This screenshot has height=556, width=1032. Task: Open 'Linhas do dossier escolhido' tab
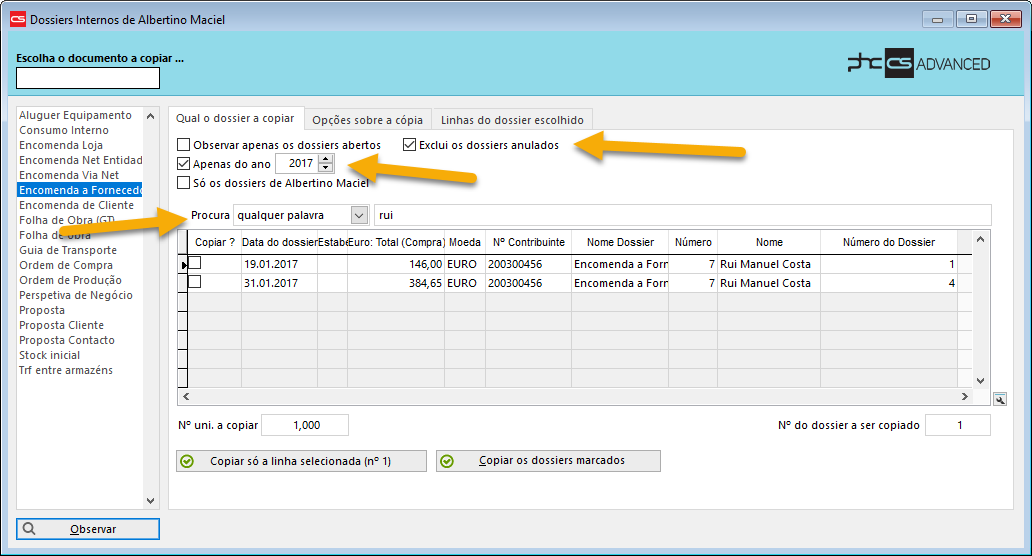pyautogui.click(x=512, y=120)
